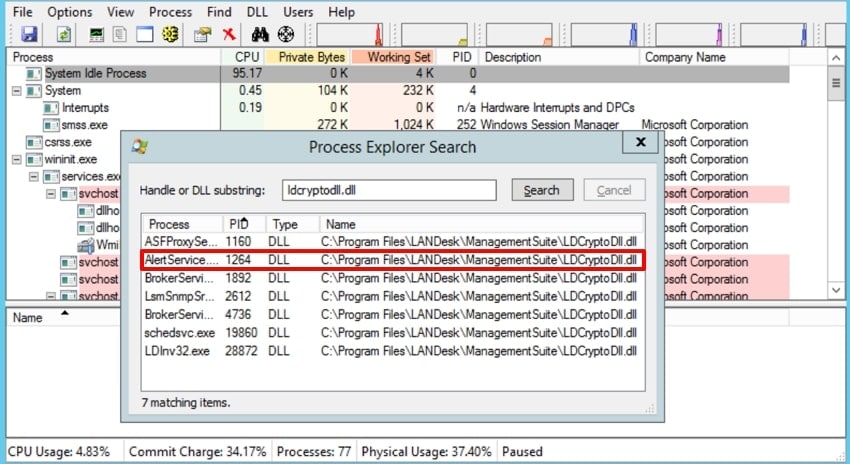The image size is (850, 464).
Task: Collapse the wininit.exe tree node
Action: (x=17, y=159)
